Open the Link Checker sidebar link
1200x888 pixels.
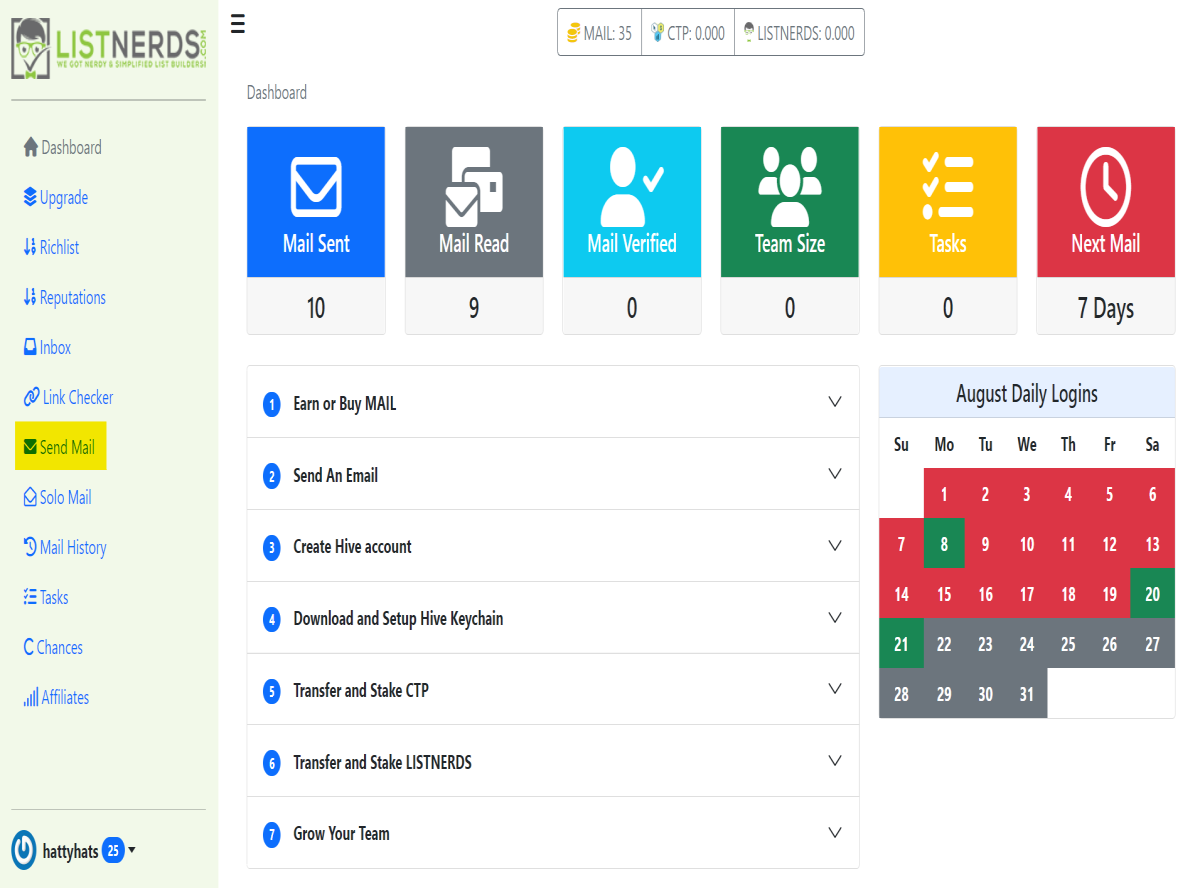click(x=68, y=397)
